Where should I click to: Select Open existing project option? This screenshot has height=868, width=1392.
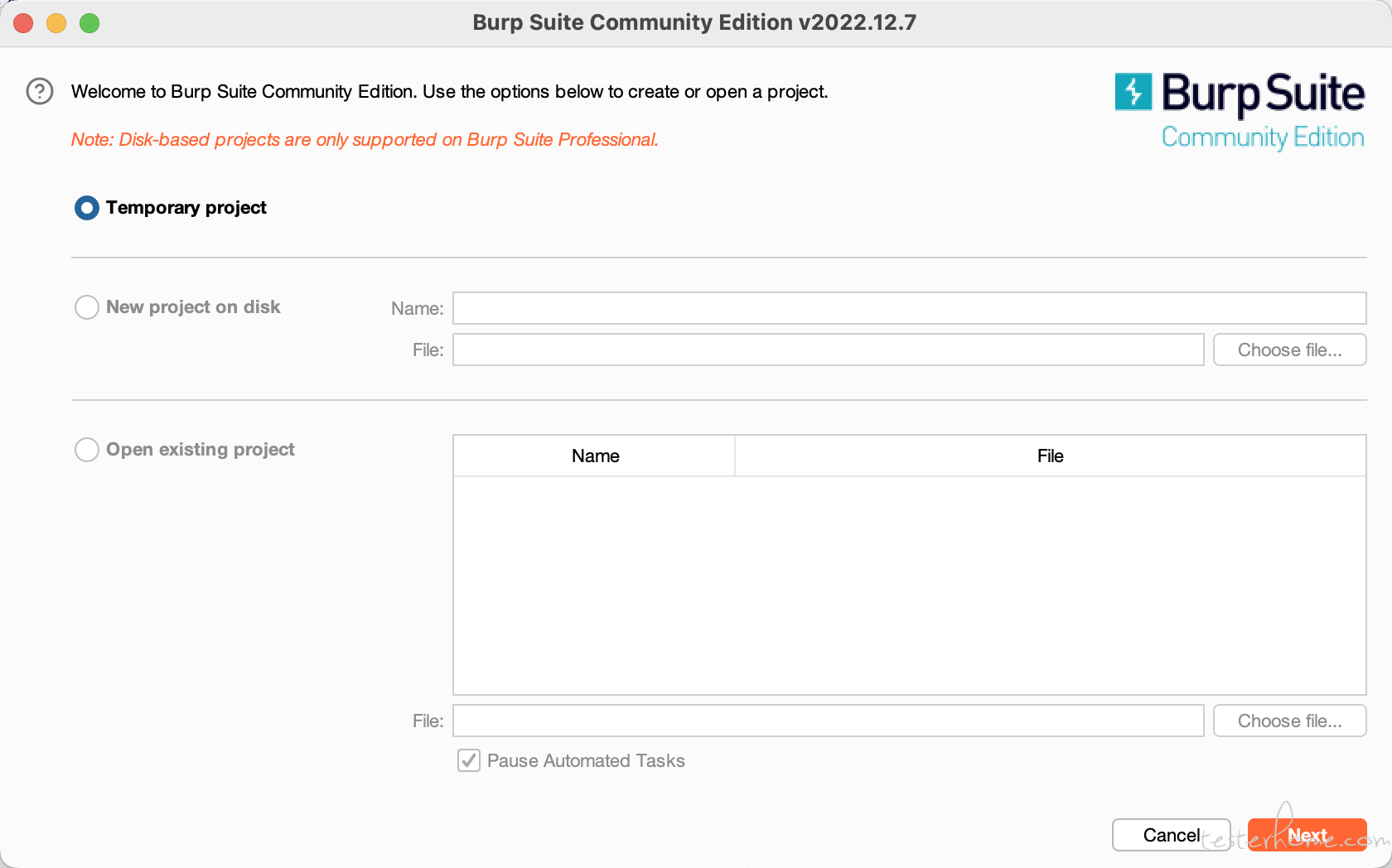pyautogui.click(x=87, y=450)
